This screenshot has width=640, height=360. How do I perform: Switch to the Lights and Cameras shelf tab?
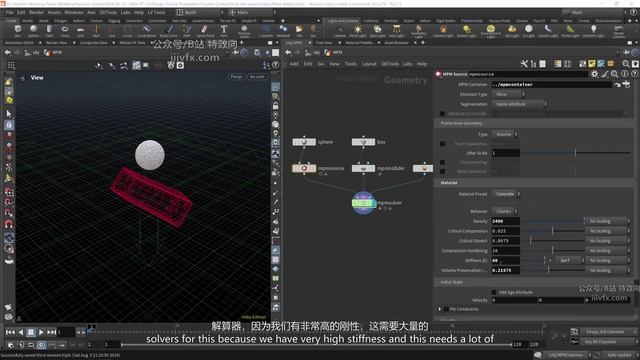pos(342,20)
